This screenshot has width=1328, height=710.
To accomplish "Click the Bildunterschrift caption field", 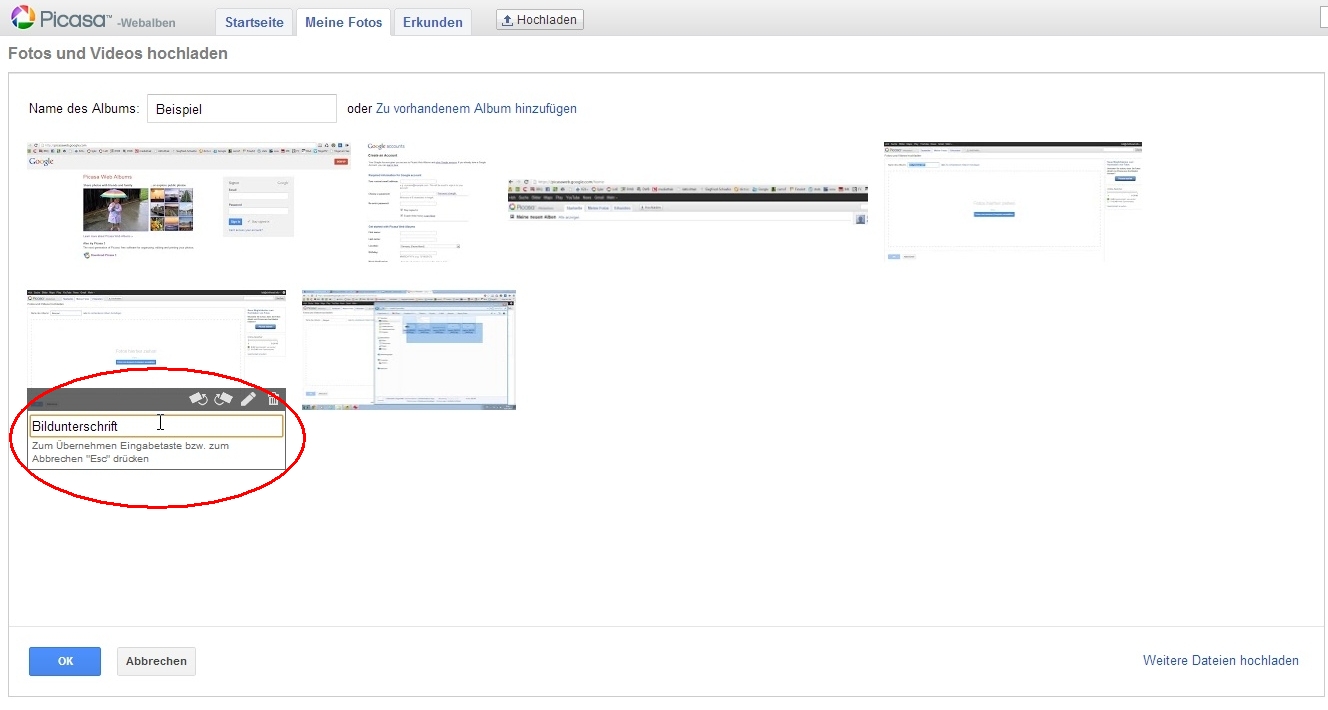I will [x=156, y=426].
